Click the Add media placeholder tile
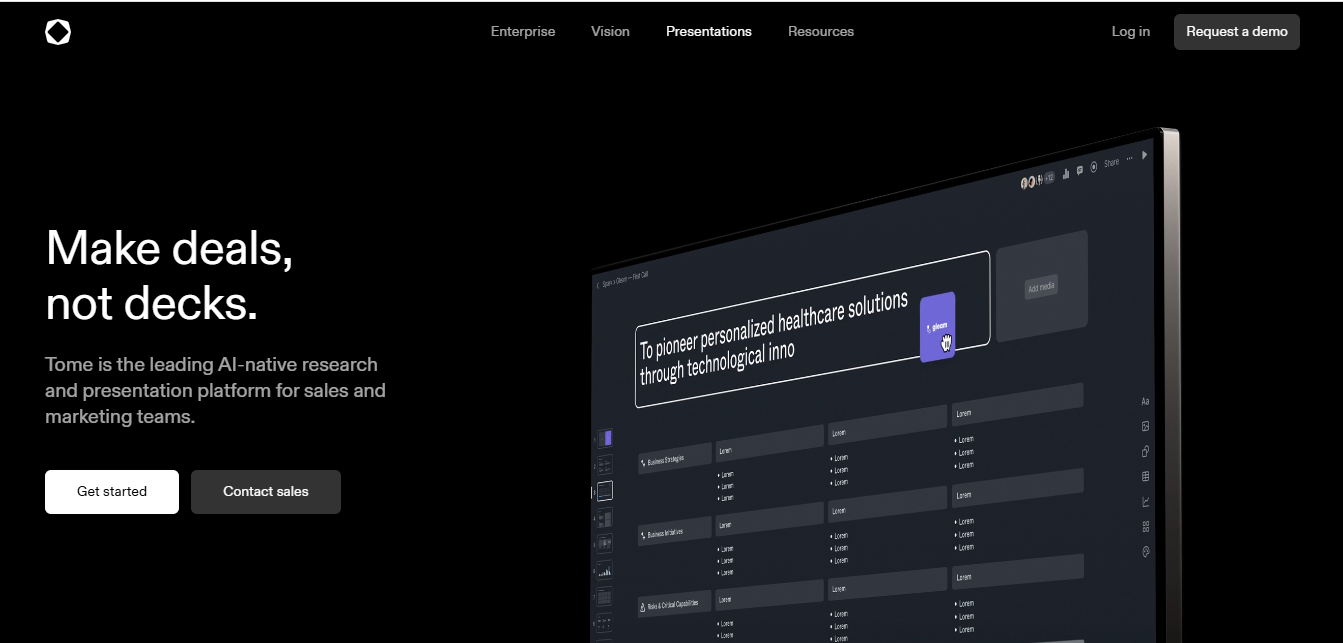Screen dimensions: 1343x643 click(1042, 287)
